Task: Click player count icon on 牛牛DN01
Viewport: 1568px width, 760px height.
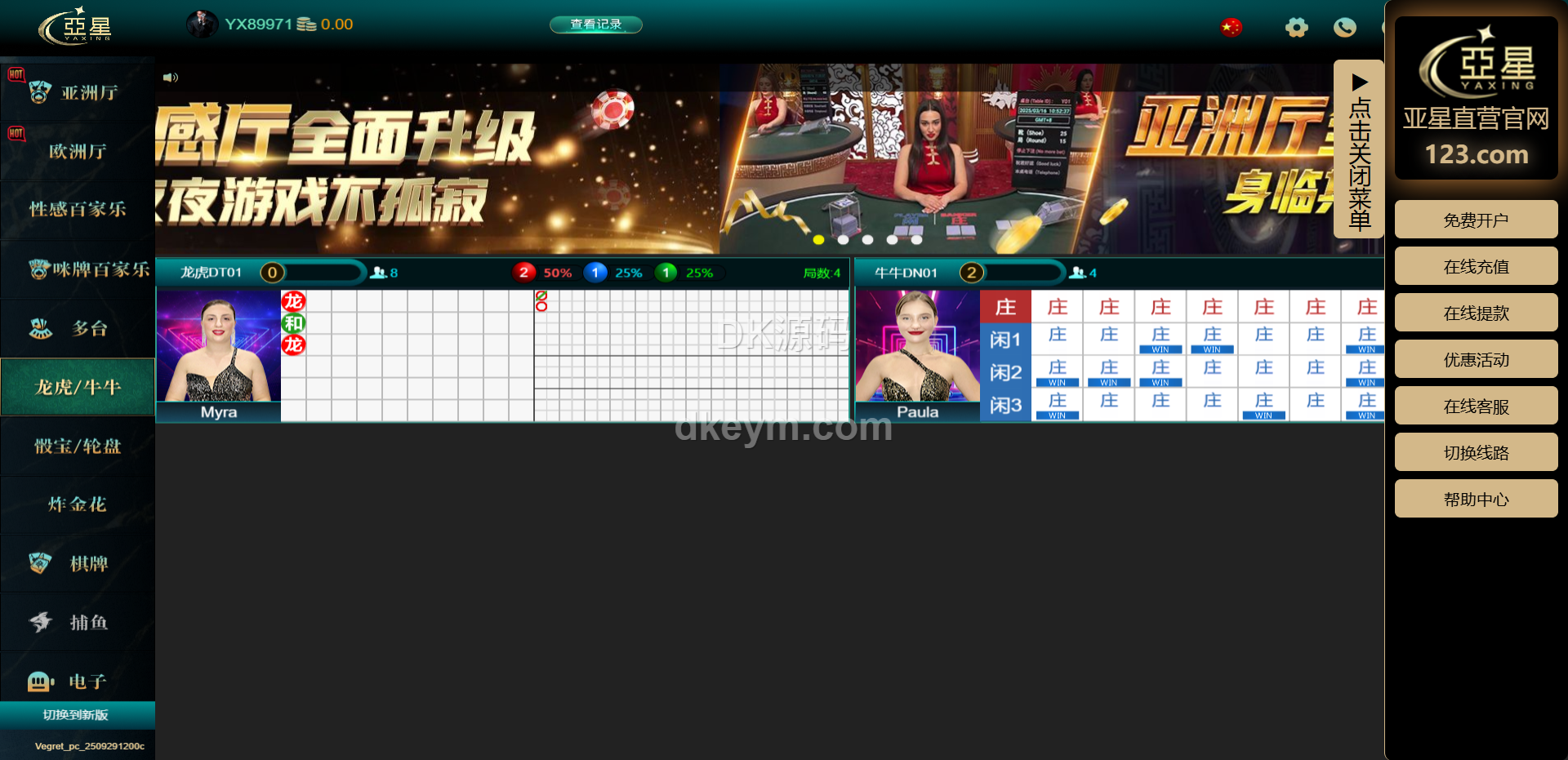Action: click(x=1078, y=273)
